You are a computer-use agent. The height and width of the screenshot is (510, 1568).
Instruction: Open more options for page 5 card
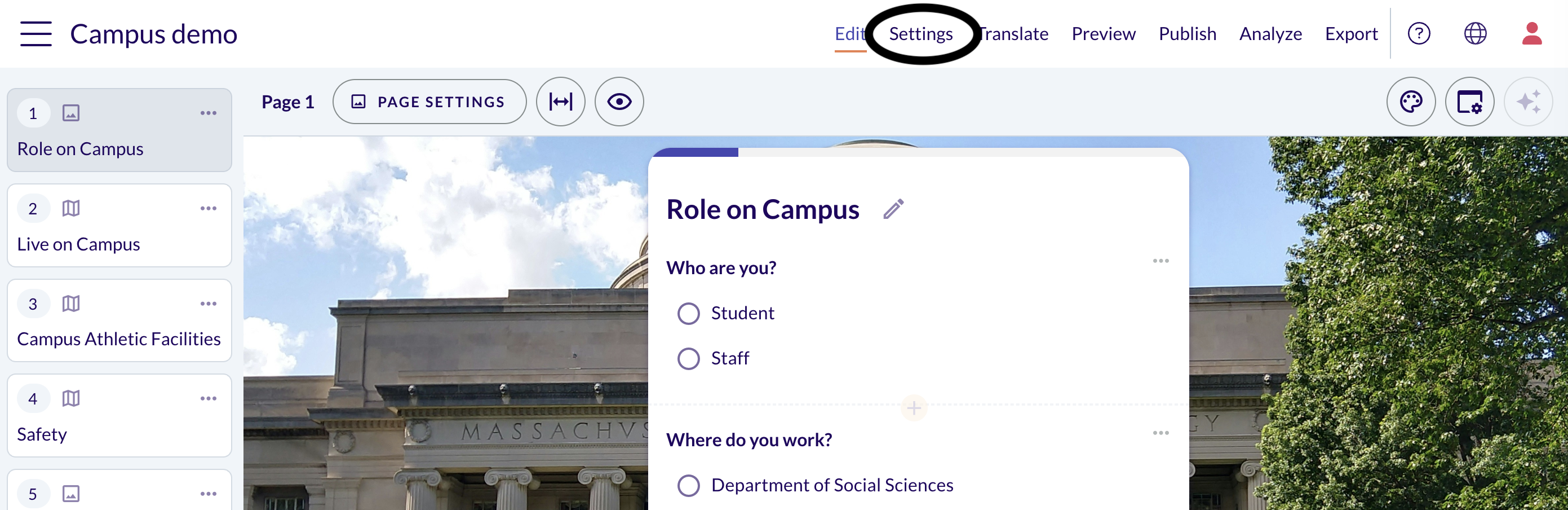click(x=208, y=494)
